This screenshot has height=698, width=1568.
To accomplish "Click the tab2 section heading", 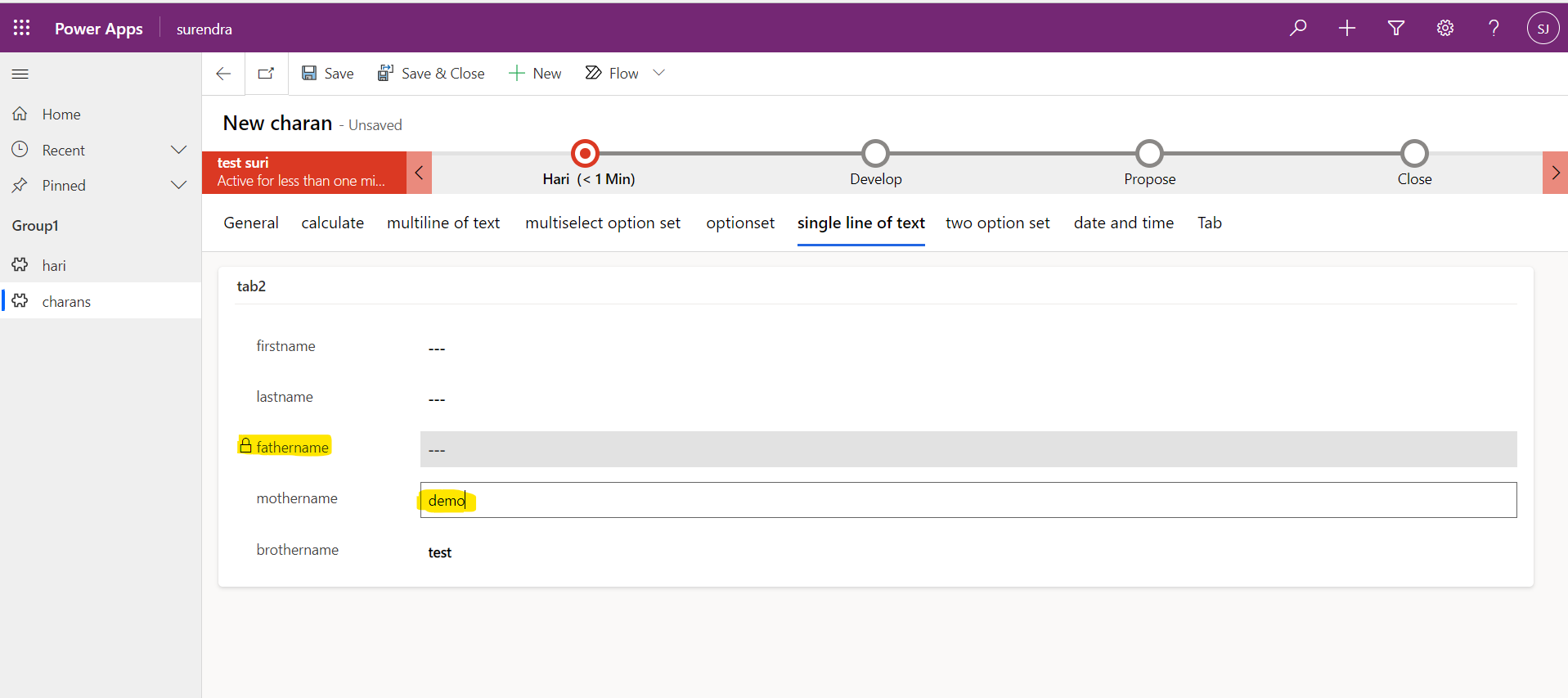I will (x=251, y=286).
